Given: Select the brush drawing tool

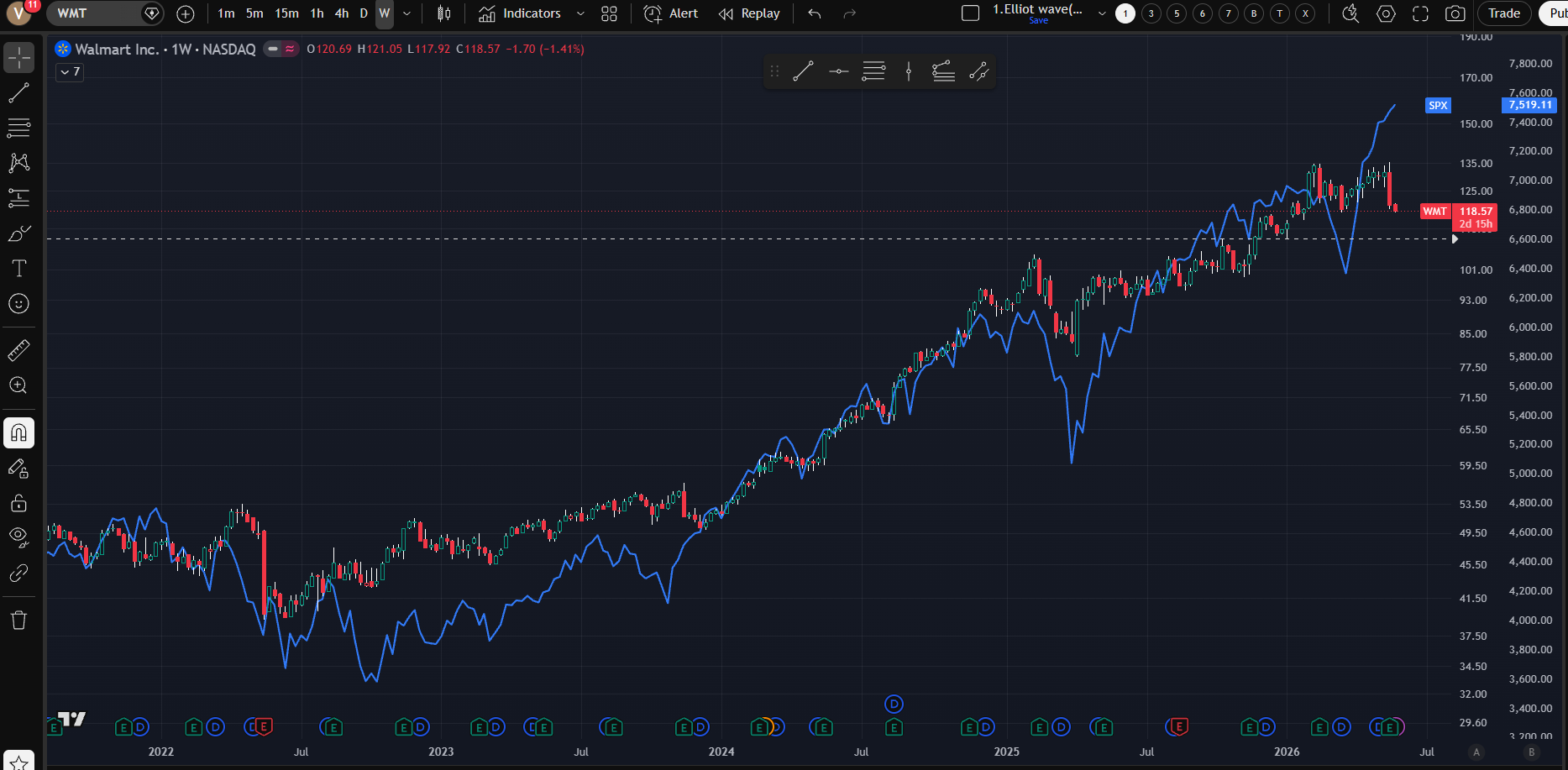Looking at the screenshot, I should point(18,233).
